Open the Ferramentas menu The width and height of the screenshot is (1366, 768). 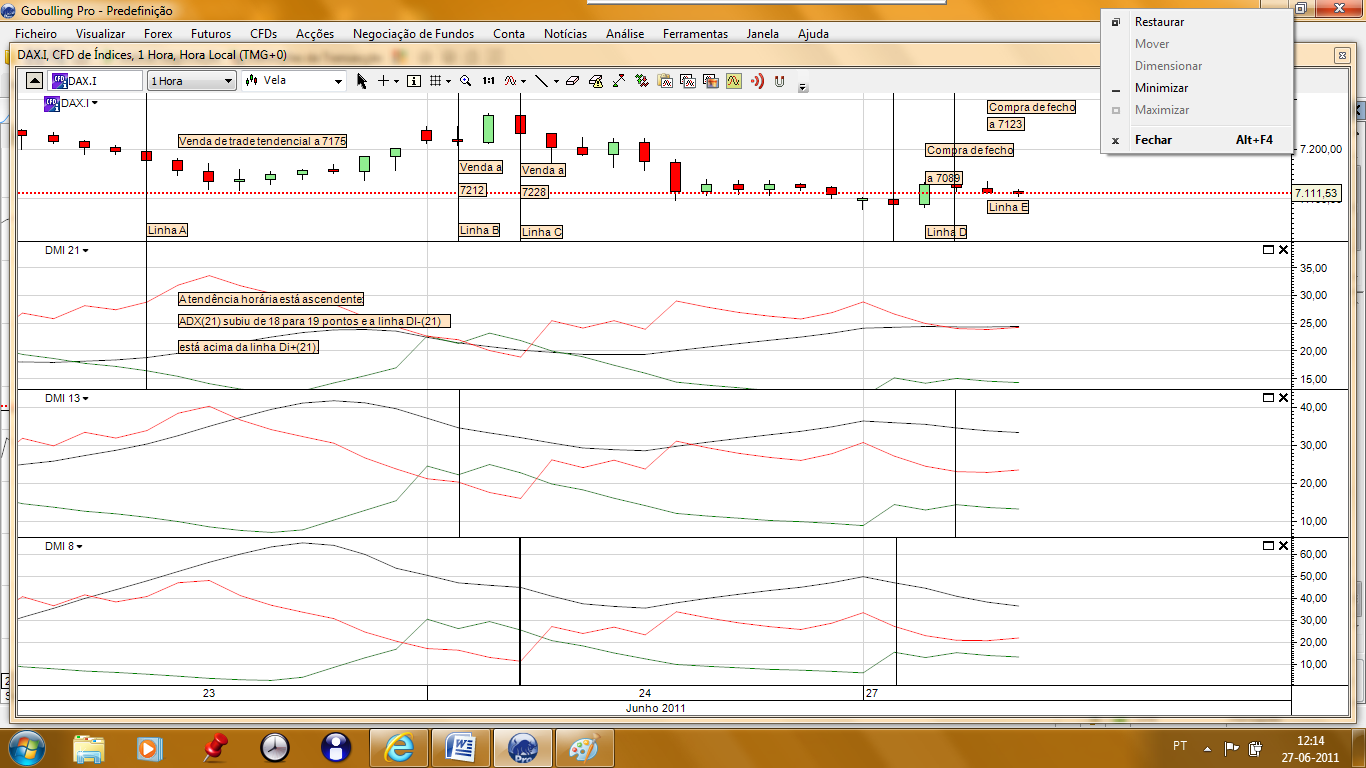695,34
